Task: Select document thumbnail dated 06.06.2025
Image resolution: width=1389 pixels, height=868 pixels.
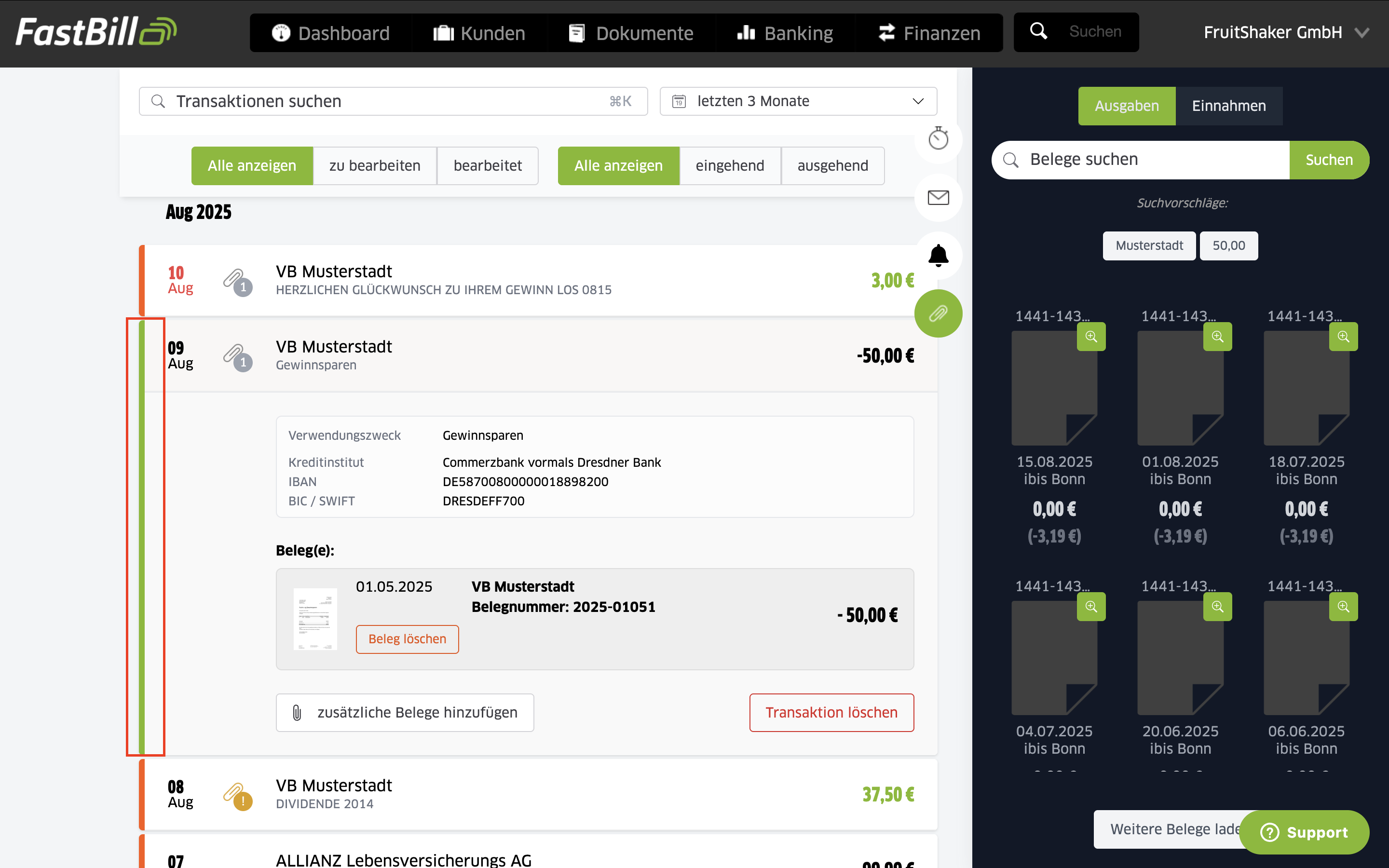Action: click(1307, 657)
